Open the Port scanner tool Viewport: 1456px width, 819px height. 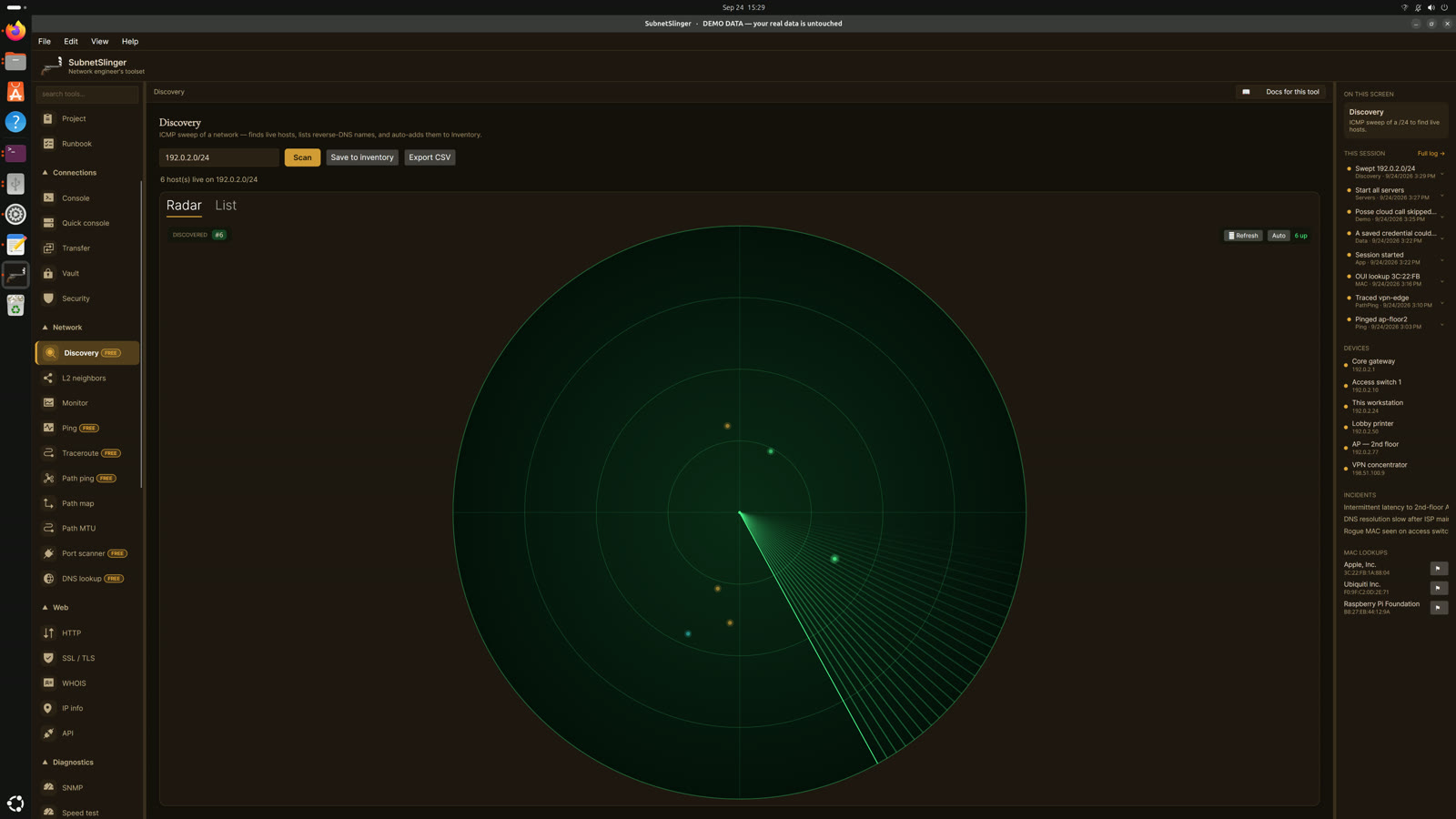[87, 553]
